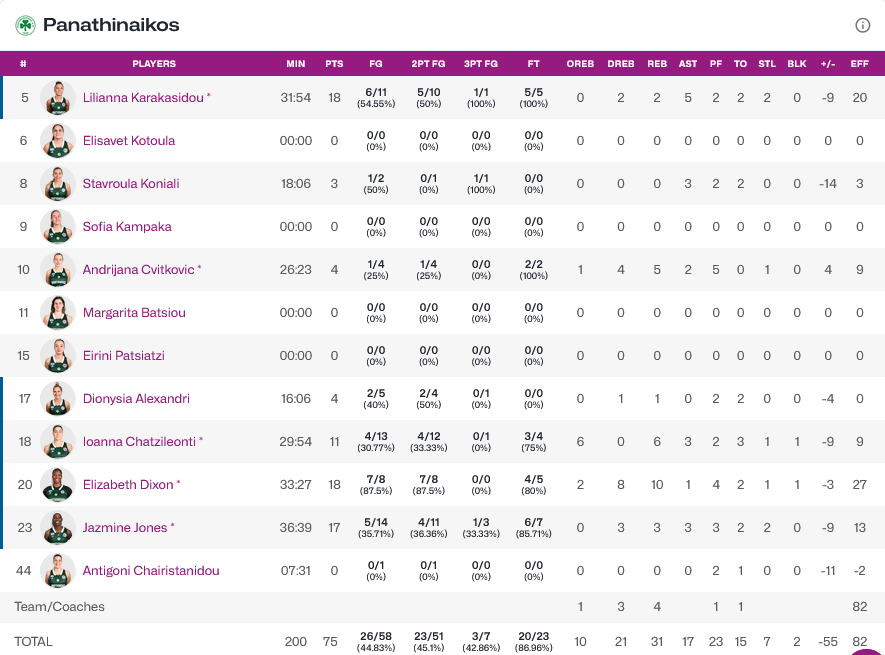Open Dionysia Alexandri's profile link
This screenshot has height=655, width=885.
[136, 399]
